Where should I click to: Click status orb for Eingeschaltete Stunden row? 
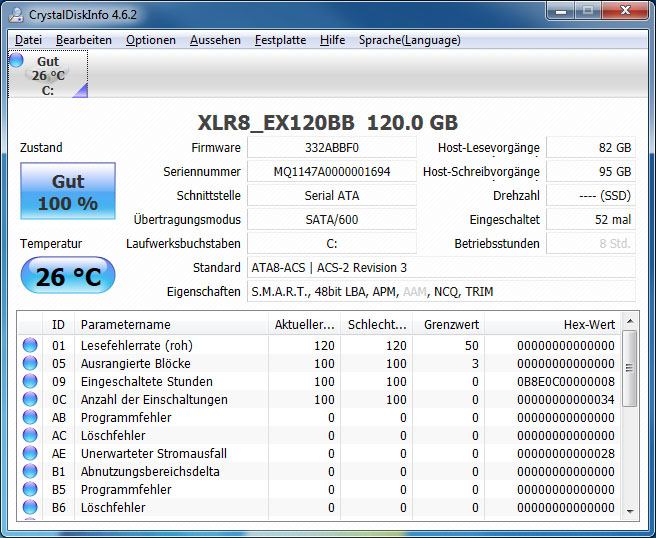30,381
